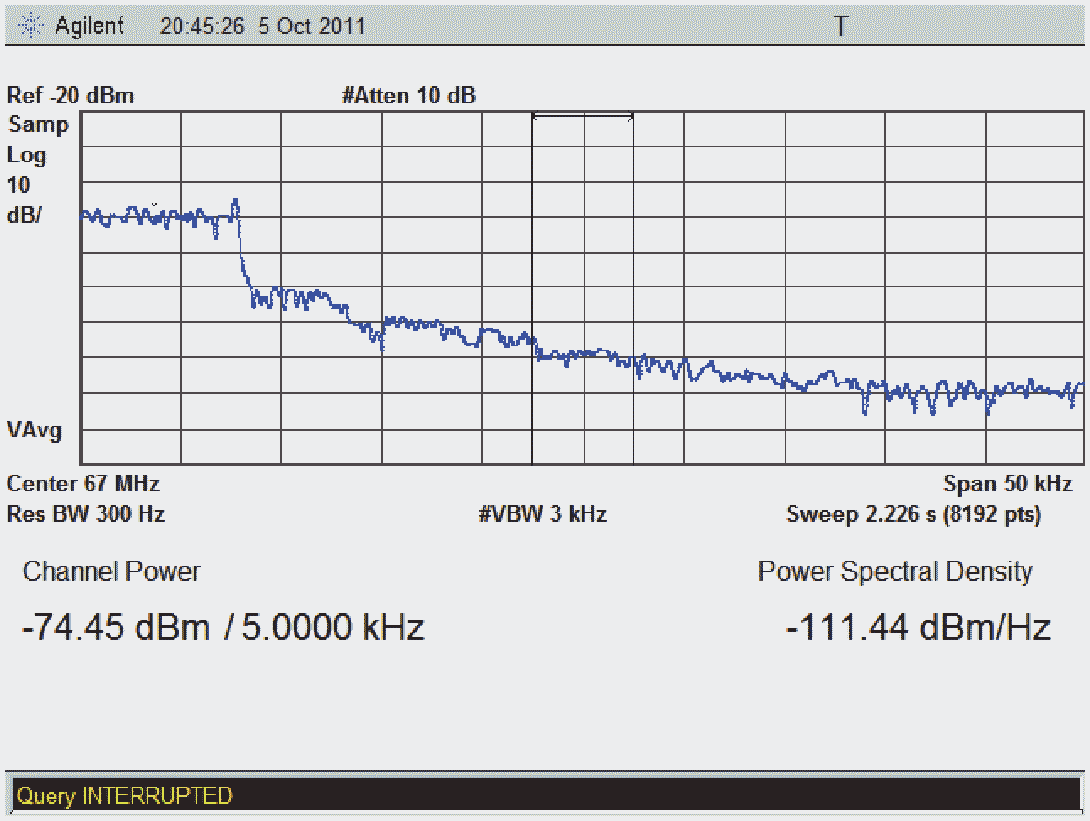Click the Samp detector mode label

(x=38, y=125)
